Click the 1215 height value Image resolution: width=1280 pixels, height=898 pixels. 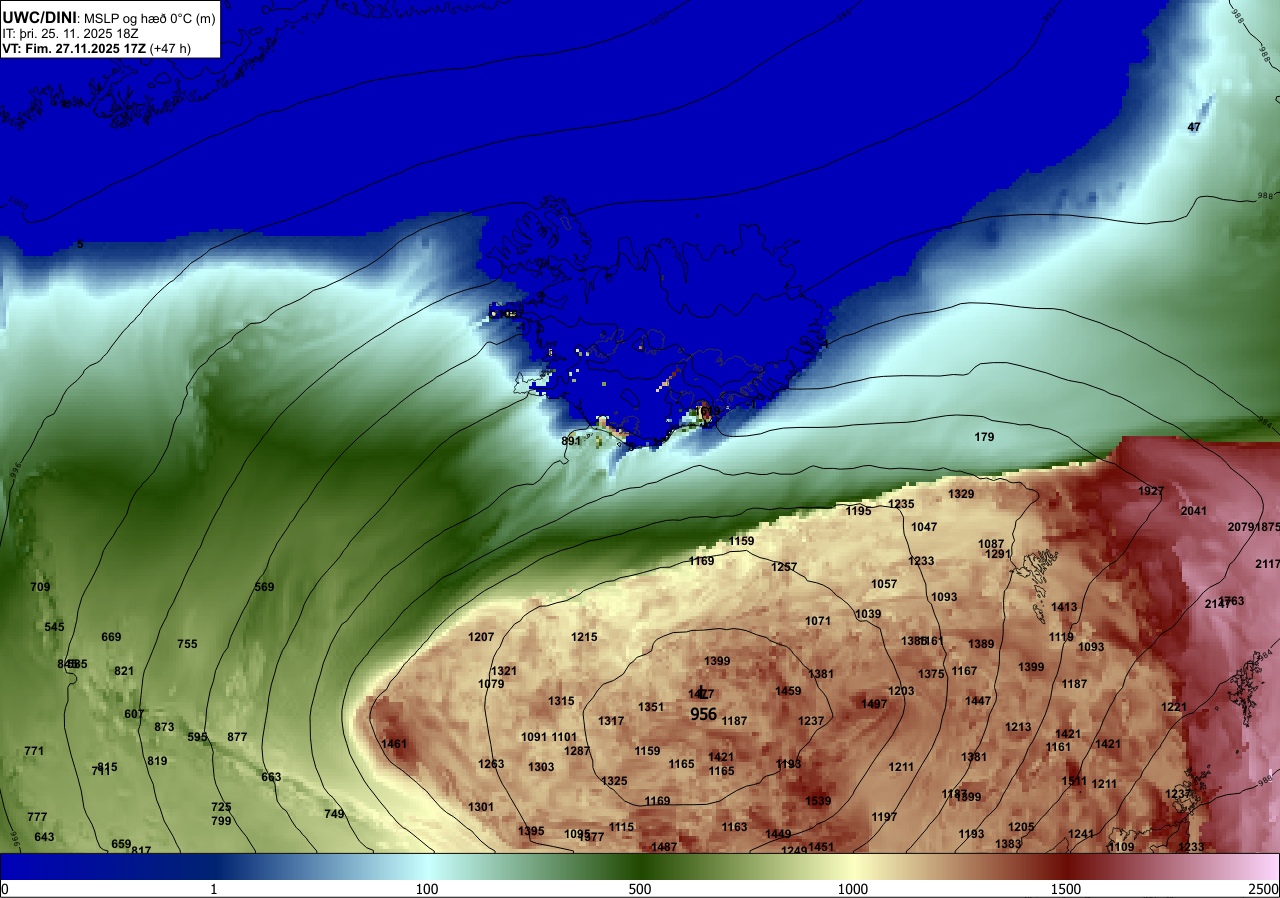(x=584, y=637)
